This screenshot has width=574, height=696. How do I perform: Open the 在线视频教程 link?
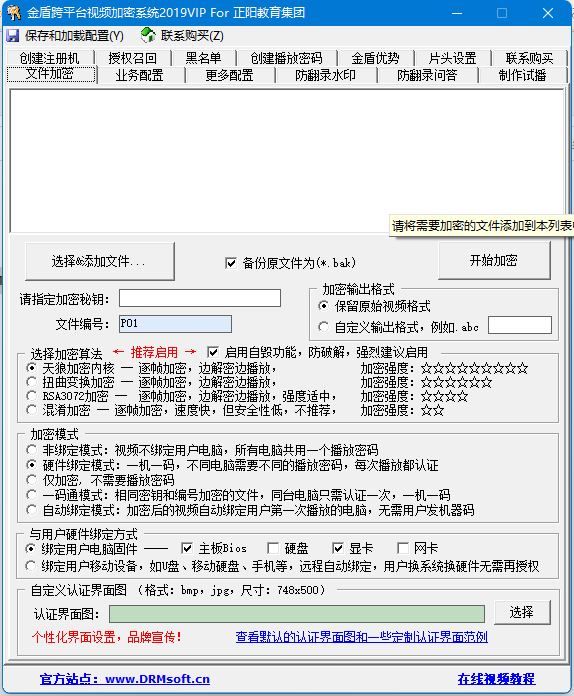(x=496, y=679)
